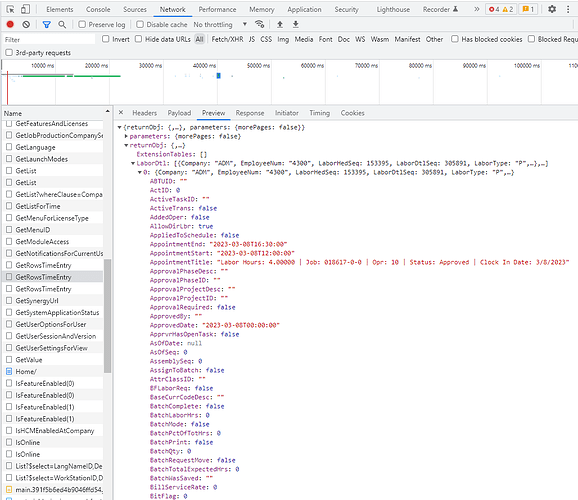Screen dimensions: 578x500
Task: Enable Disable cache checkbox
Action: click(140, 24)
